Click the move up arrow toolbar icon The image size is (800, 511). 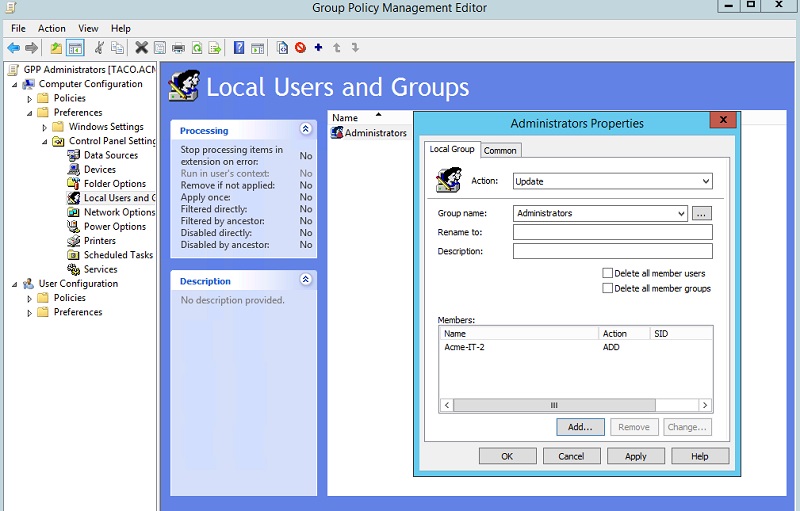coord(337,48)
